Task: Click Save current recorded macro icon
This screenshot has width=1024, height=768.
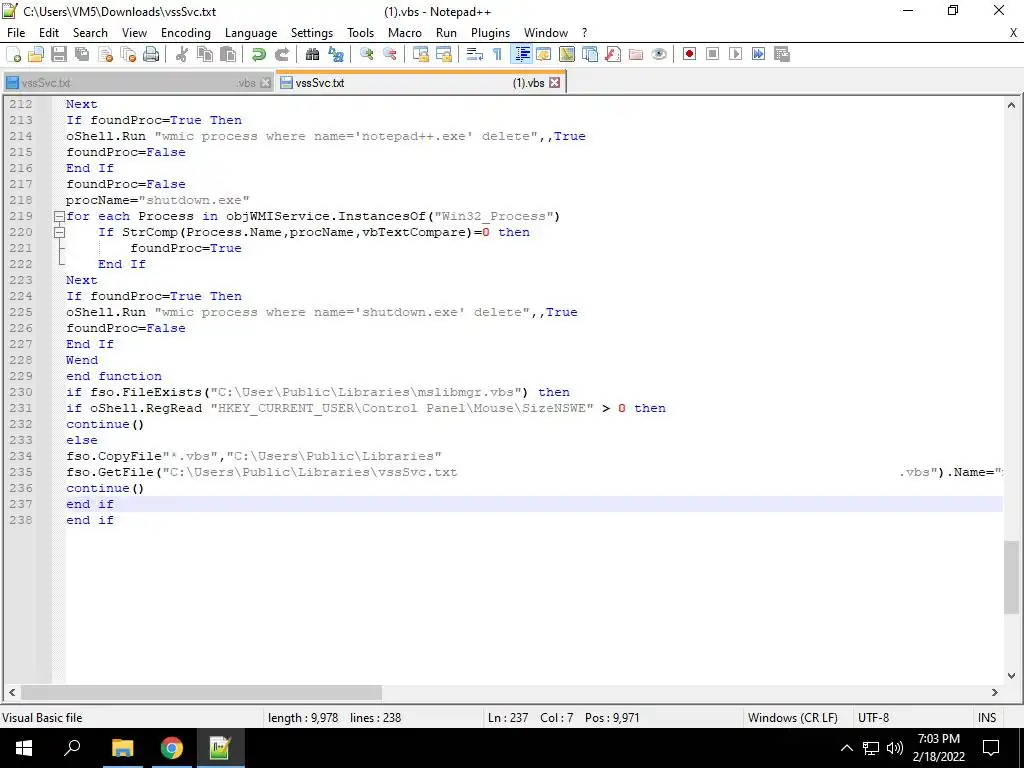Action: click(782, 54)
